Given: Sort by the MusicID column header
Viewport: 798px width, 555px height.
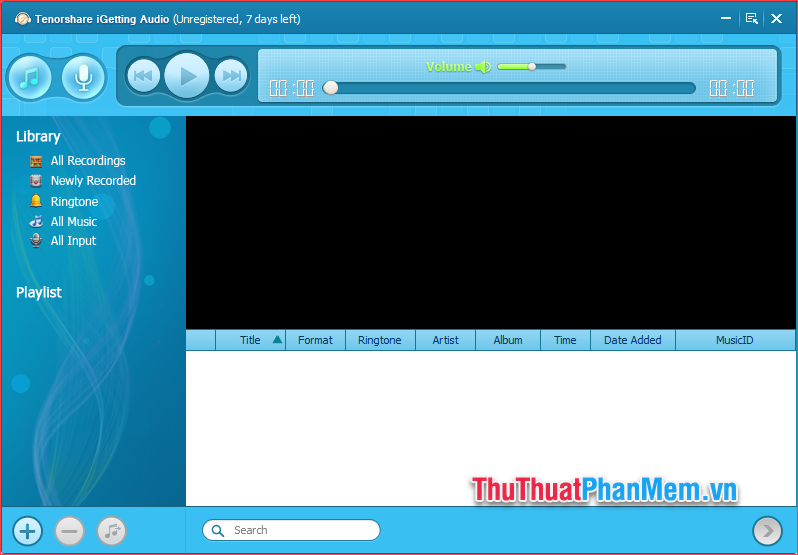Looking at the screenshot, I should (x=734, y=340).
